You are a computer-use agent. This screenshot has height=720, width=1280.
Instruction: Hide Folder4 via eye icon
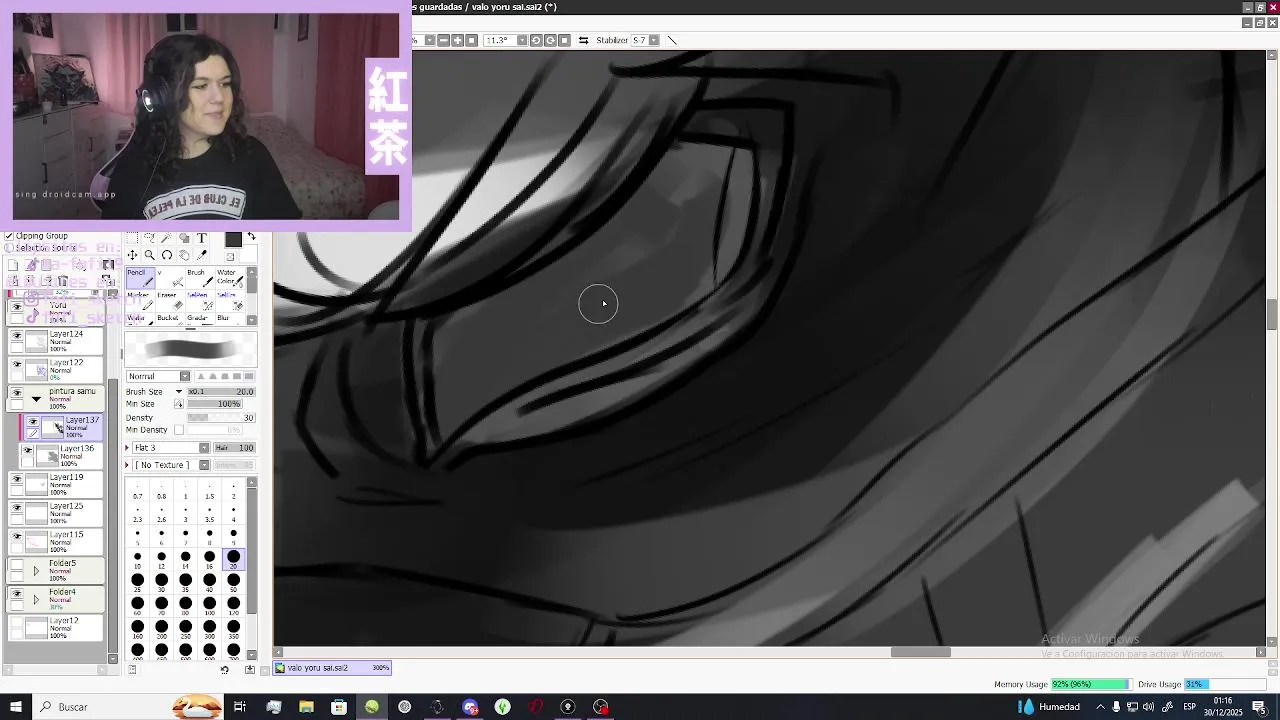pos(16,594)
